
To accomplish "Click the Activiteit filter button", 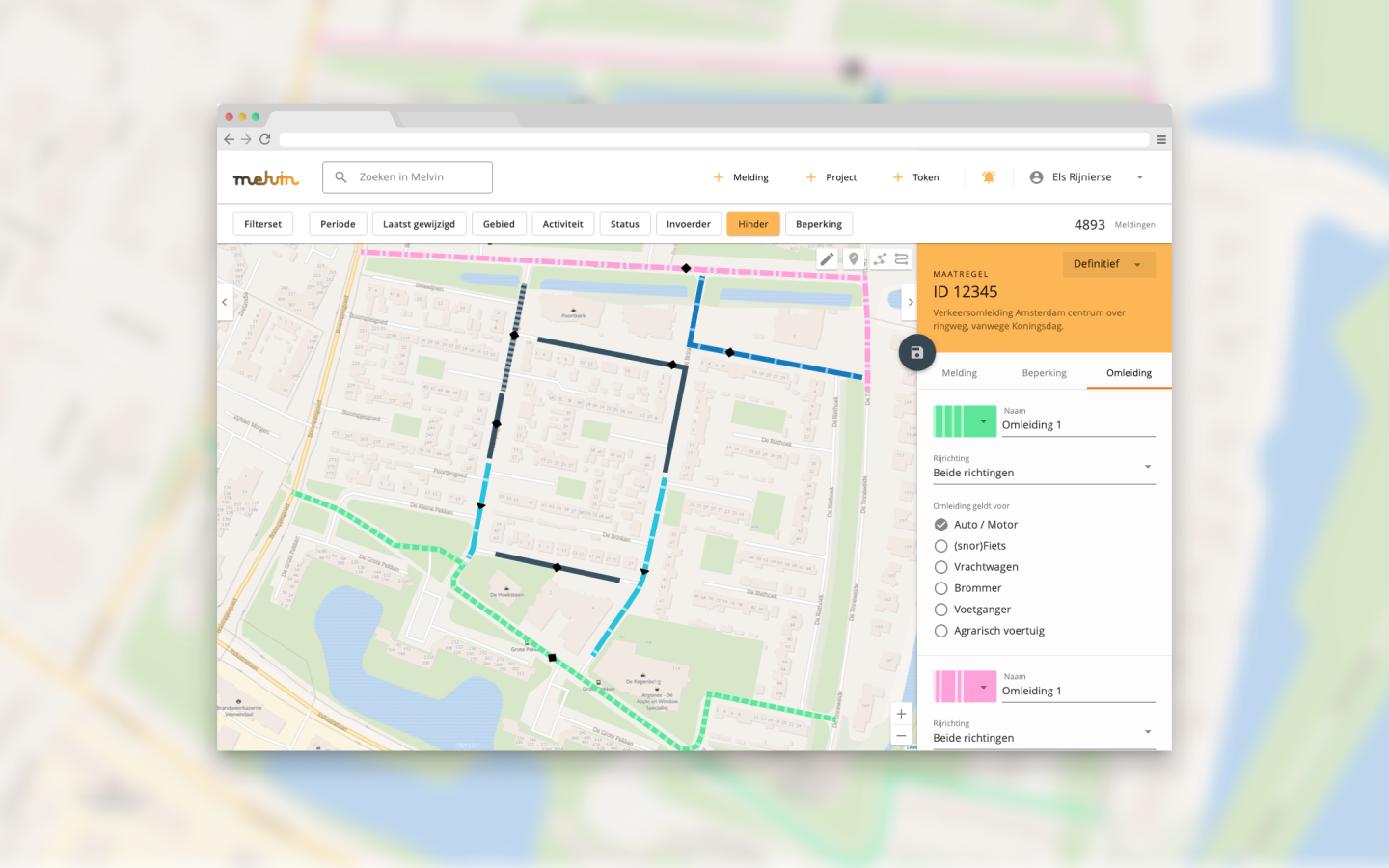I will point(562,224).
